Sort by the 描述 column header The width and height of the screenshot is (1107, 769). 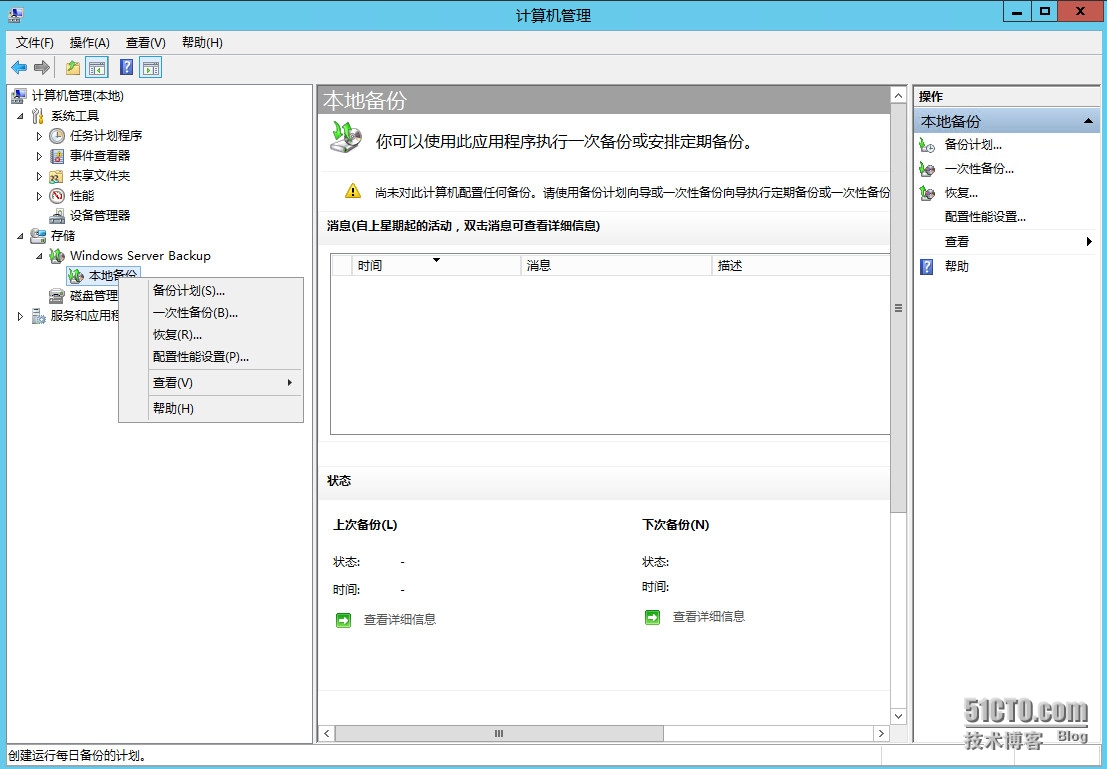click(x=801, y=266)
